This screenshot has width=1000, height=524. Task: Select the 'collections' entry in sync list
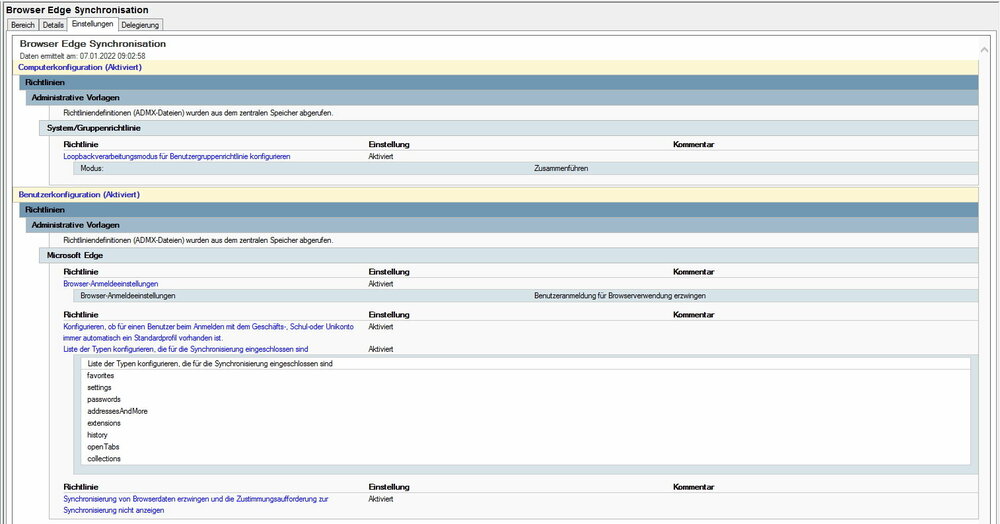[104, 459]
